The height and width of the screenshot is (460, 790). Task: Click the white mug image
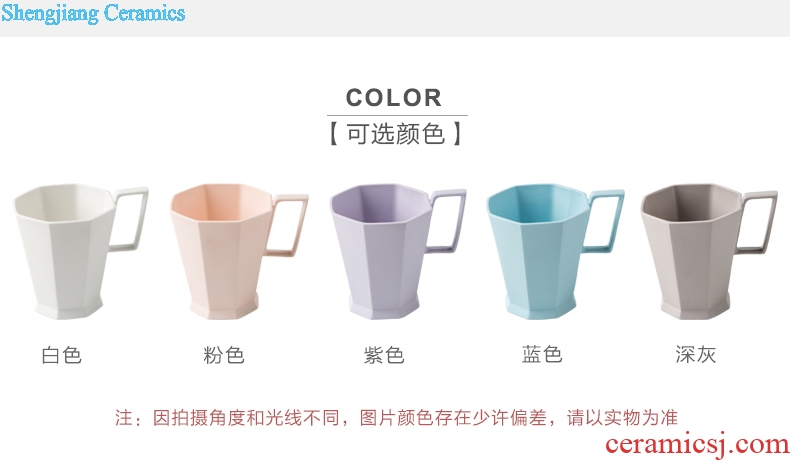point(81,251)
